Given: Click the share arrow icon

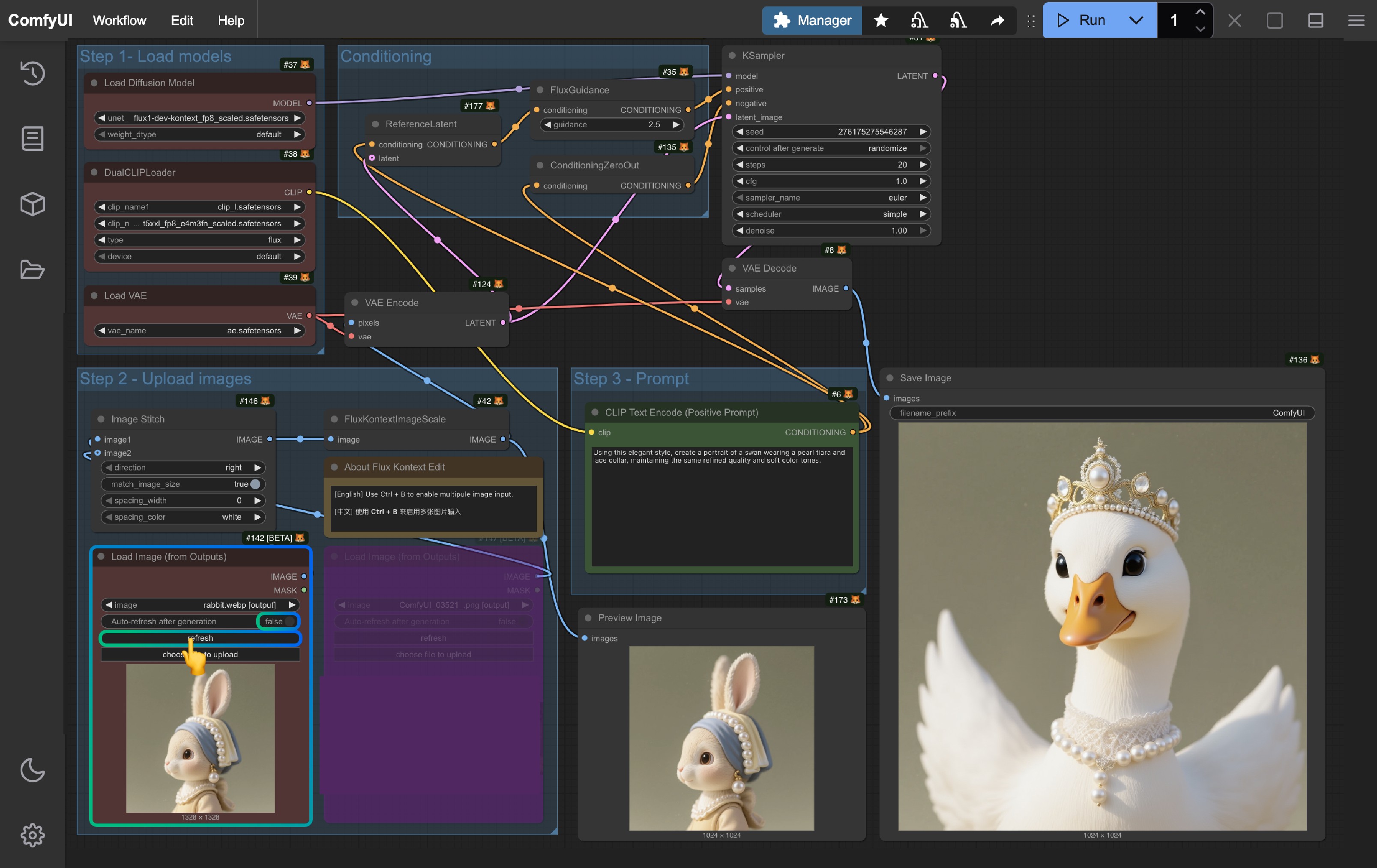Looking at the screenshot, I should (997, 21).
